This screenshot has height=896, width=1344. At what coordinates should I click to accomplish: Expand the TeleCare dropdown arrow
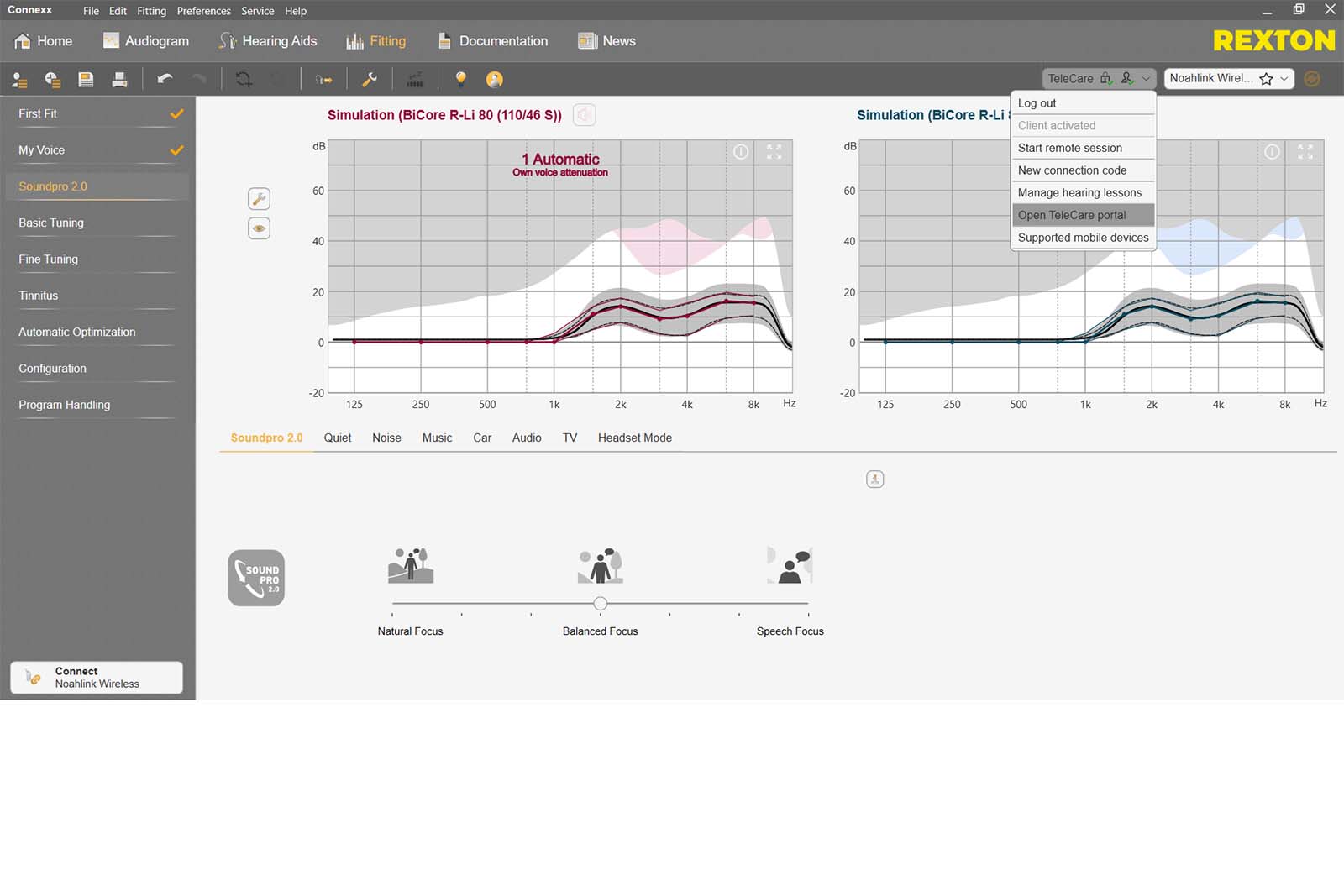coord(1146,78)
